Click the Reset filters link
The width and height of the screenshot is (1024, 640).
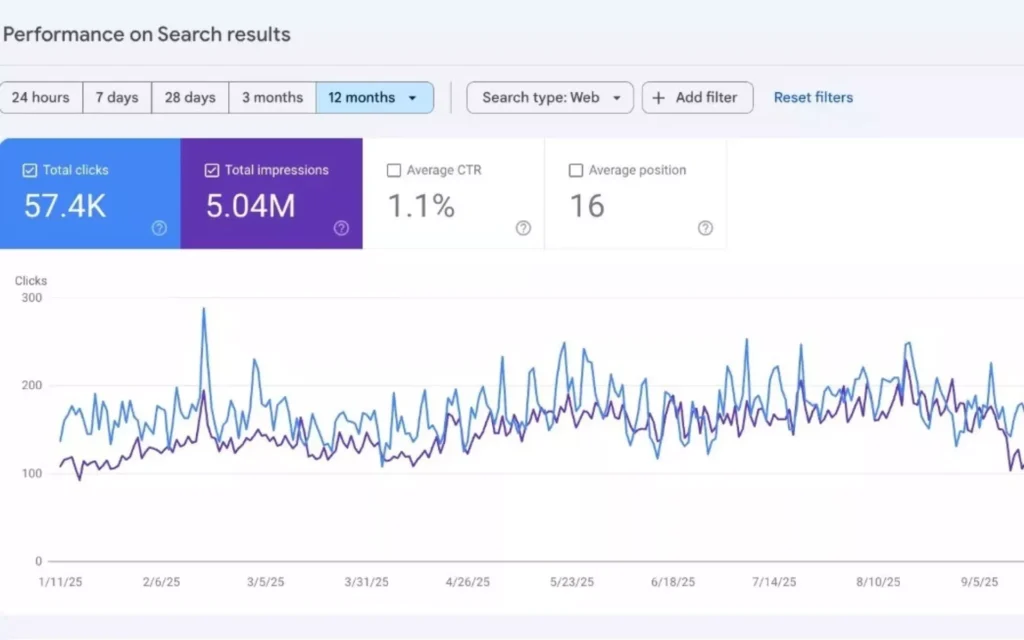coord(813,98)
